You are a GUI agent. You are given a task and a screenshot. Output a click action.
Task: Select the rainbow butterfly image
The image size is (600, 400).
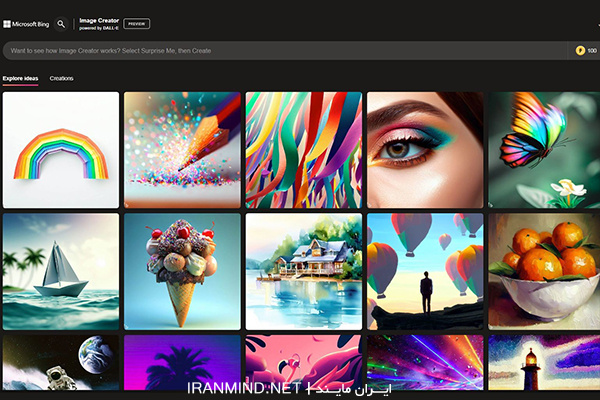coord(544,150)
